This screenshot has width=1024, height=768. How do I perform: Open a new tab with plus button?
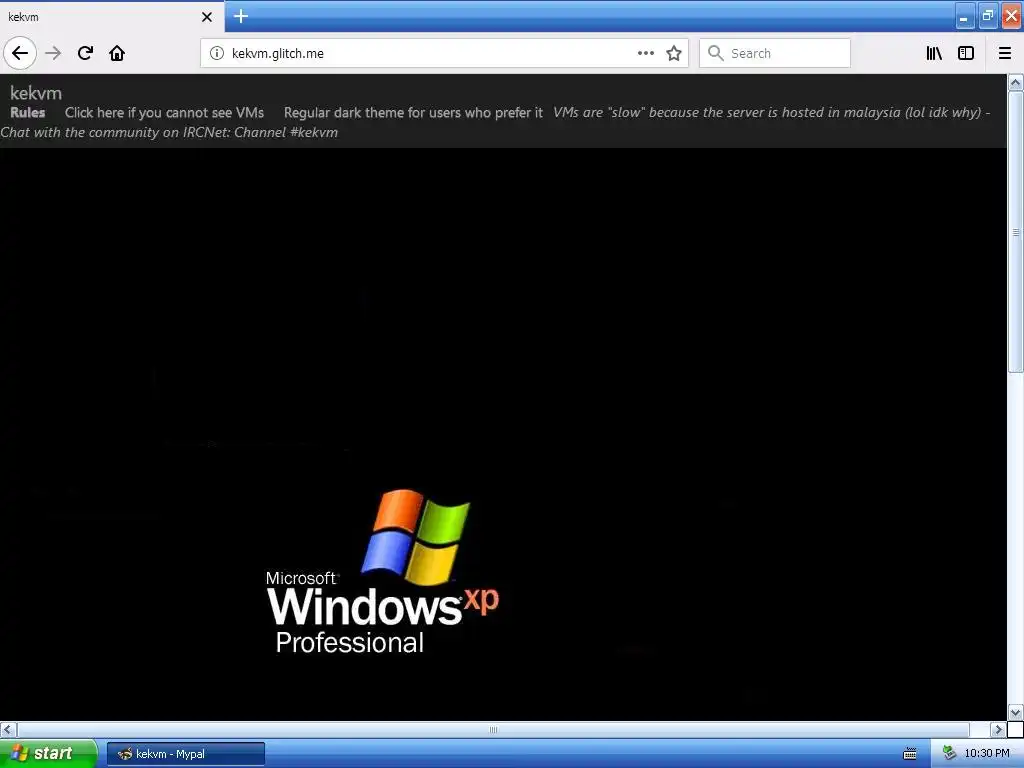coord(241,16)
